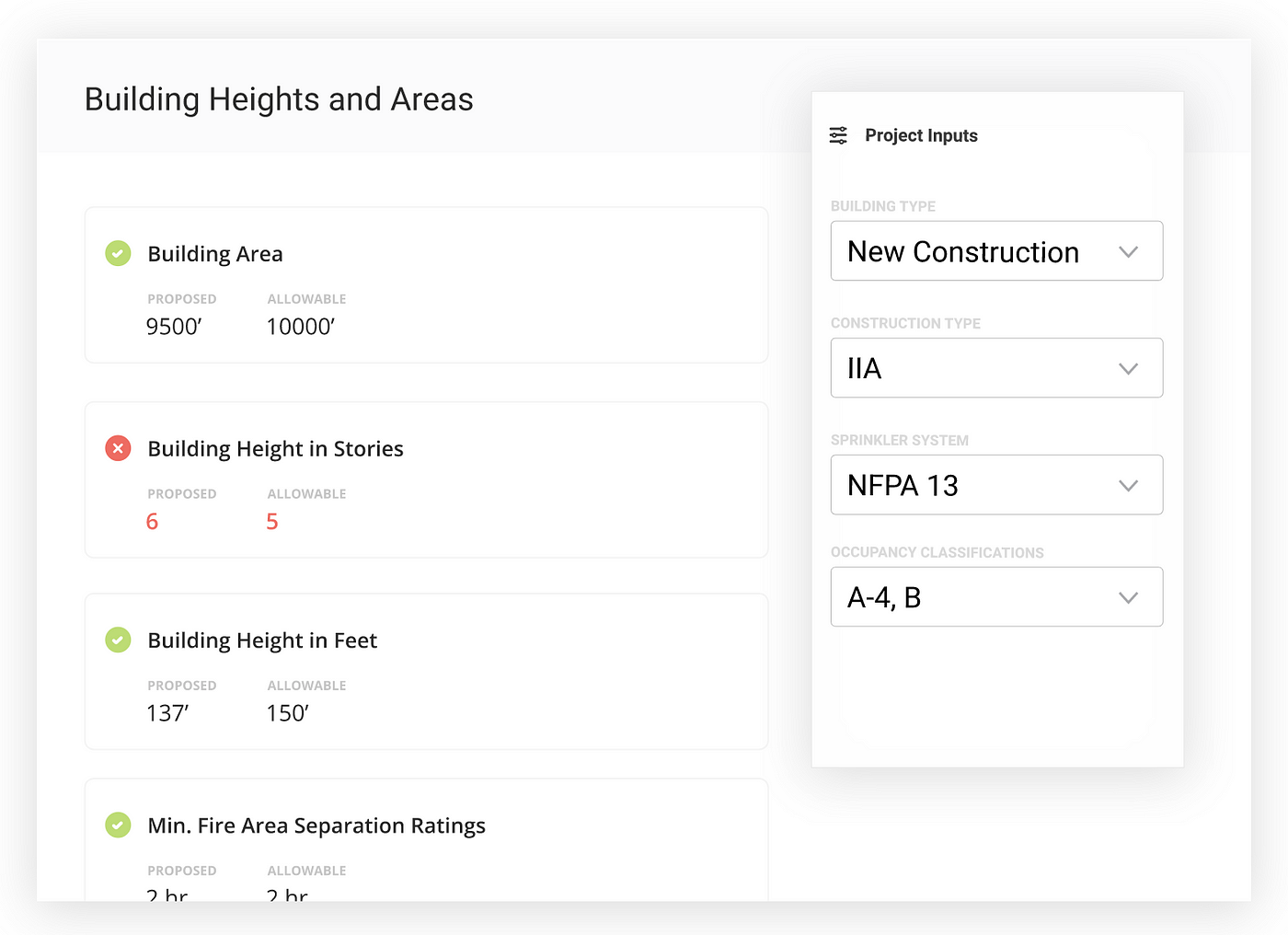Click the allowable building area value 10000'
Viewport: 1288px width, 935px height.
[x=301, y=327]
